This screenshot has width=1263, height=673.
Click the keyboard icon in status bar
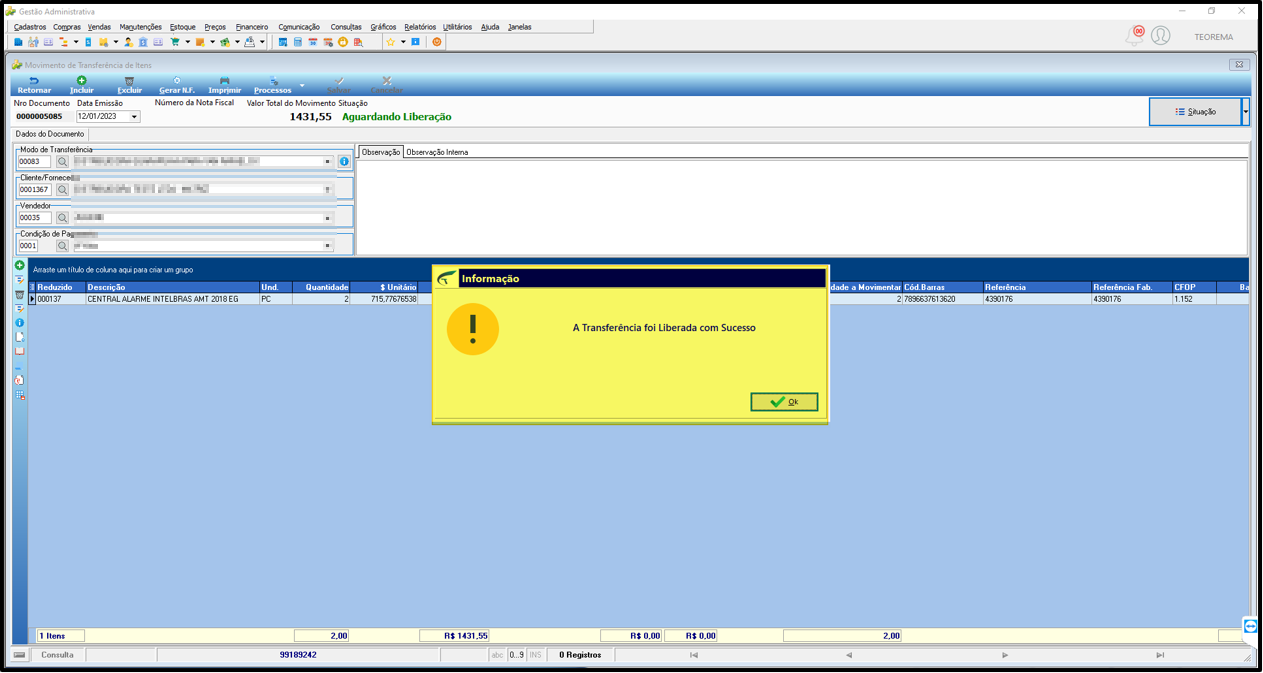(19, 655)
